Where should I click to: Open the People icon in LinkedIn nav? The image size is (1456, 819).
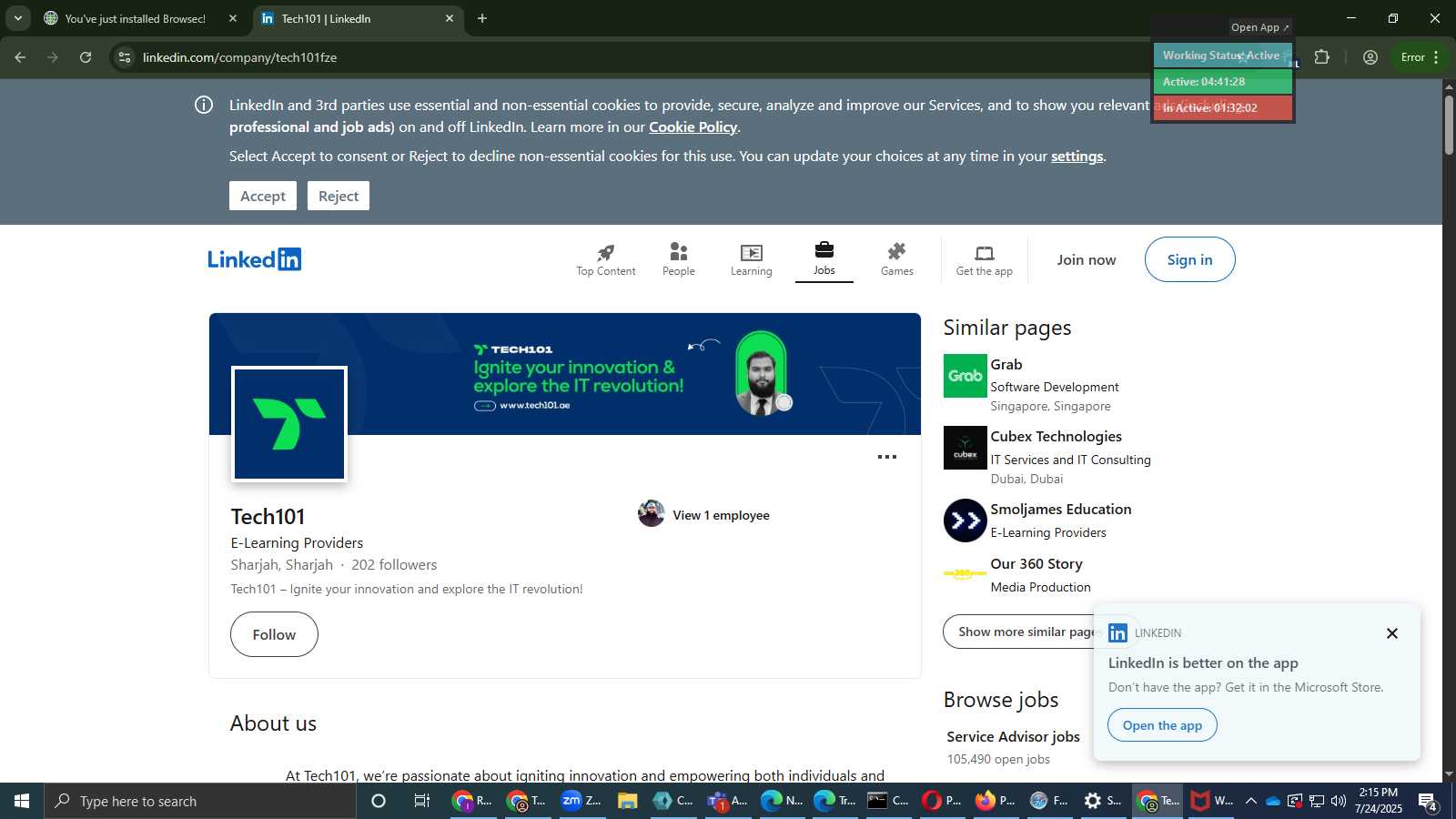tap(678, 251)
